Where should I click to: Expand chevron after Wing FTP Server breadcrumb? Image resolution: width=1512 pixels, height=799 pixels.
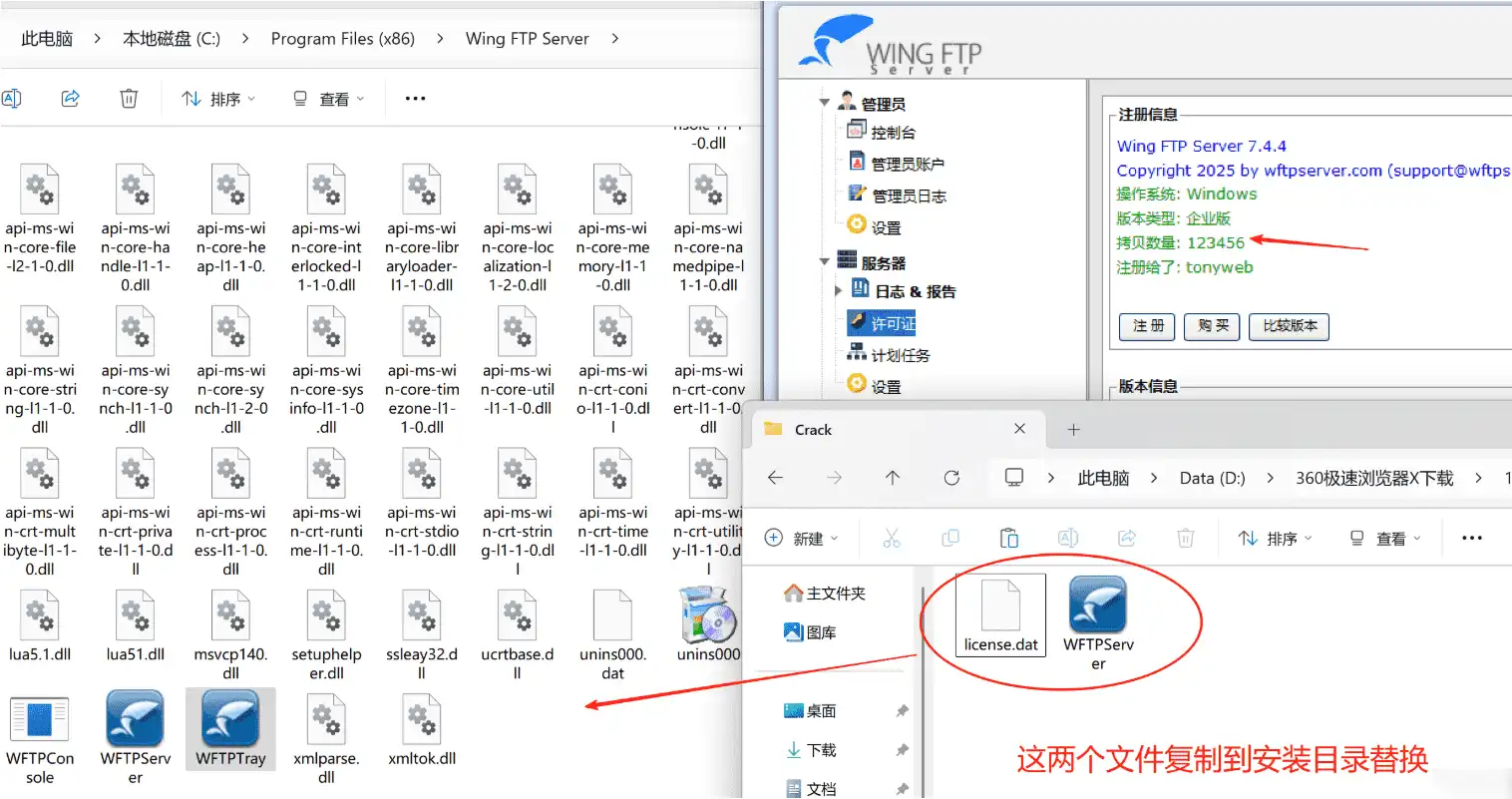pyautogui.click(x=614, y=38)
